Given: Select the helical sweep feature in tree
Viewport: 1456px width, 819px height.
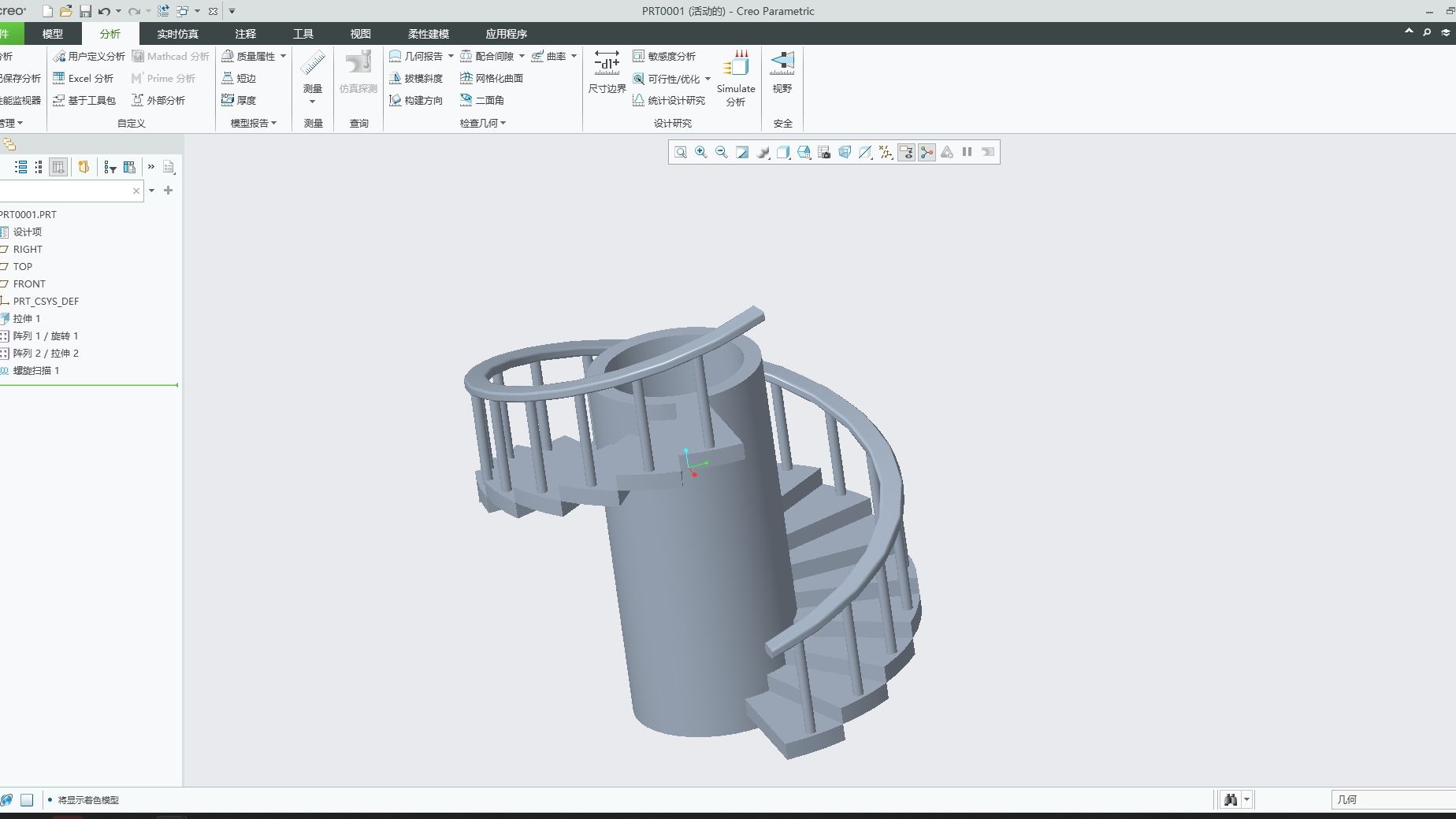Looking at the screenshot, I should click(36, 370).
